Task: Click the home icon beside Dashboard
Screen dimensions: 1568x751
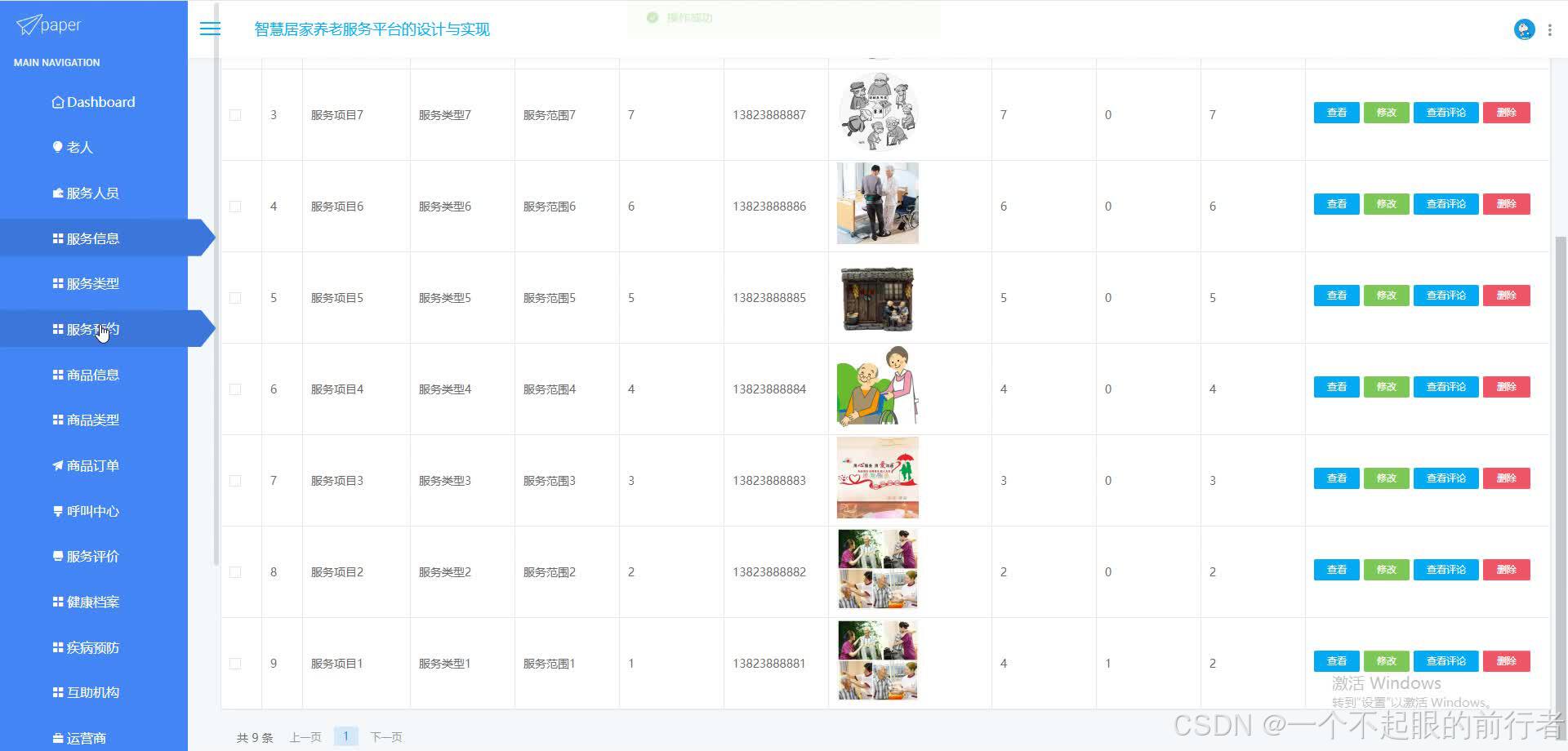Action: coord(58,102)
